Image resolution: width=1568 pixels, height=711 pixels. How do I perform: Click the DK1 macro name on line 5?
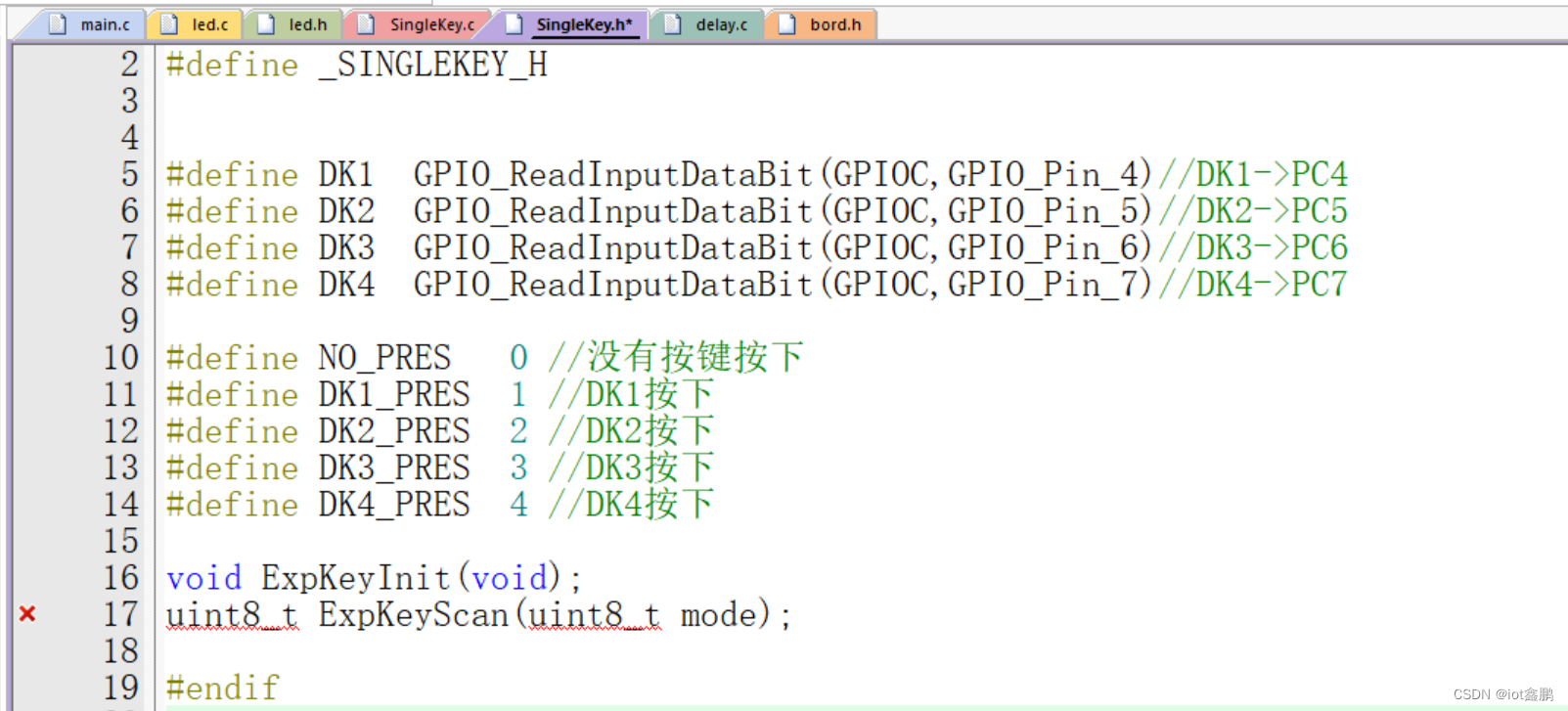click(x=346, y=174)
